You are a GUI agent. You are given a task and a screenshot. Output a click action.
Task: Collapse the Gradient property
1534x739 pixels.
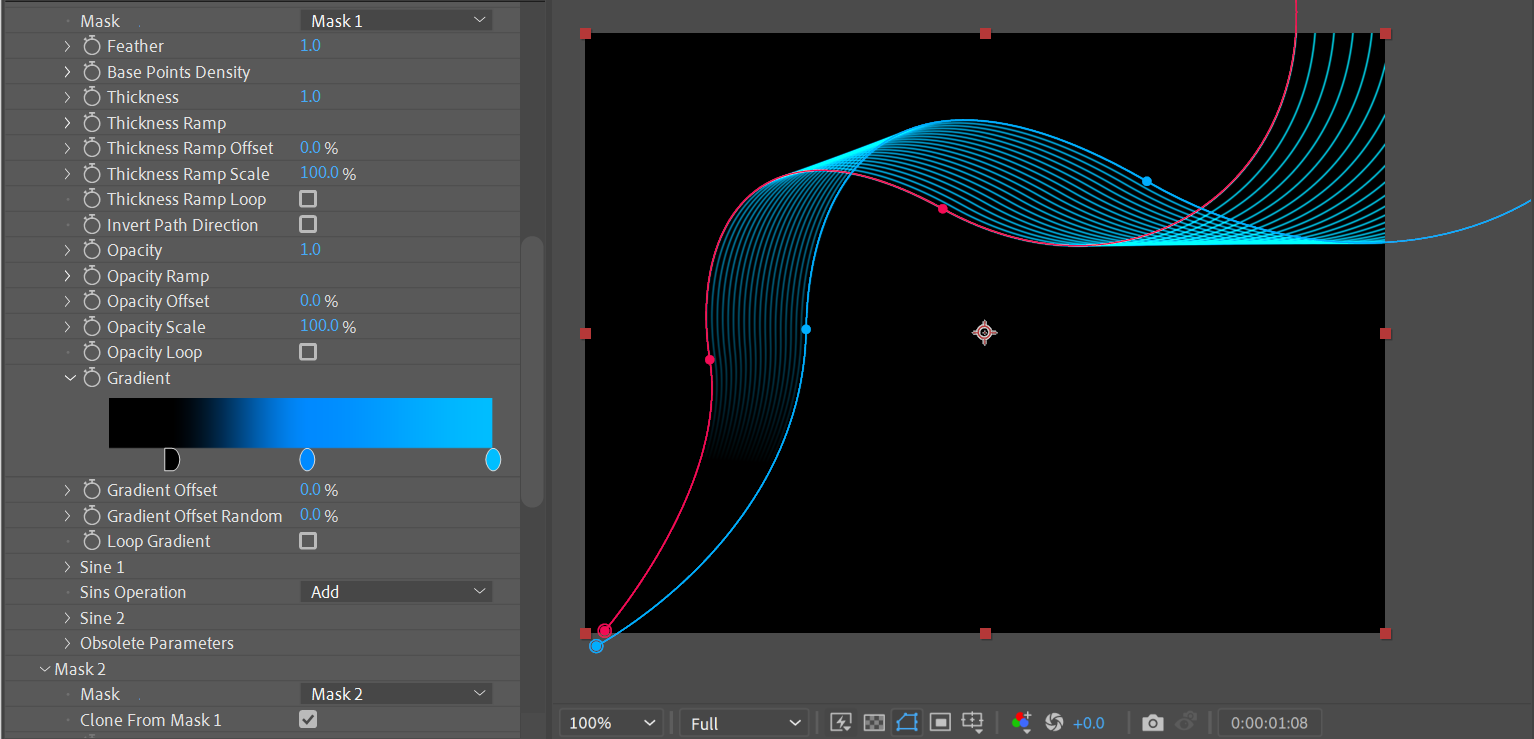tap(70, 378)
